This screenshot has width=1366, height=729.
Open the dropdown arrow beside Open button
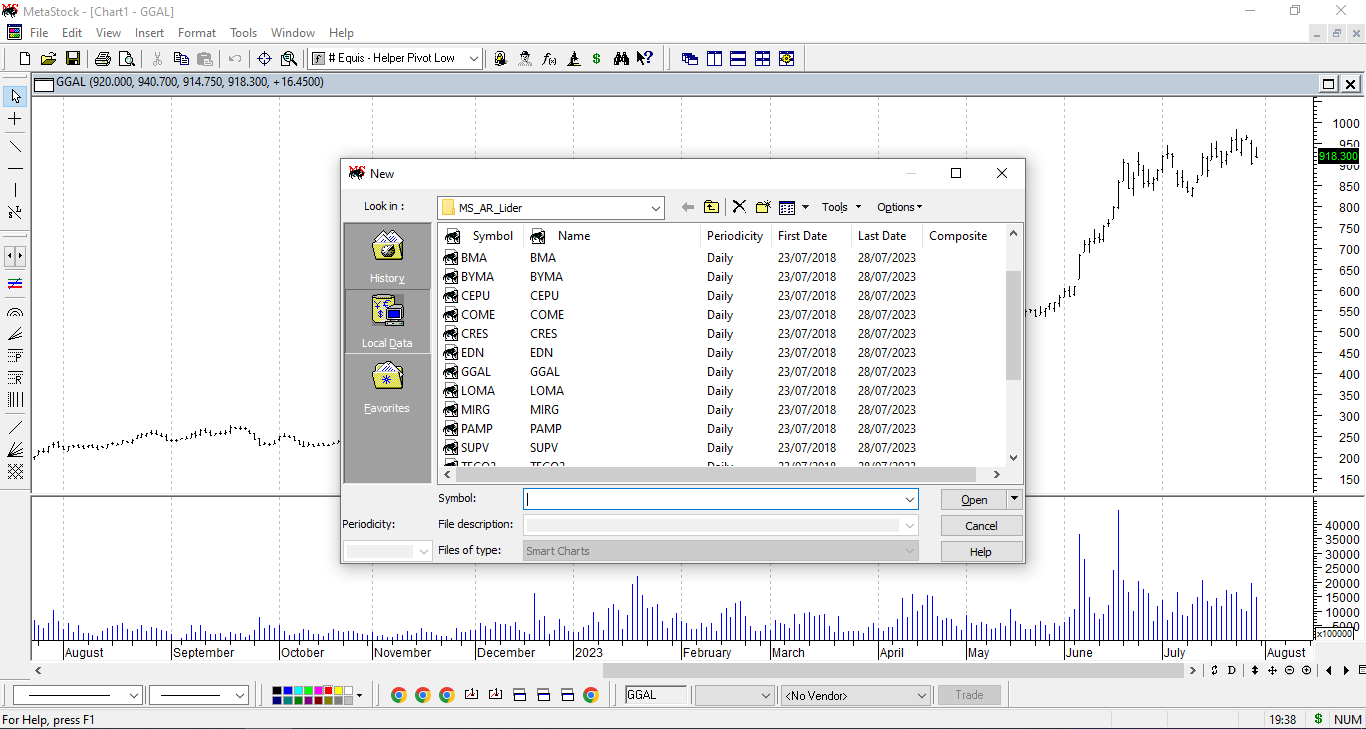pos(1015,498)
